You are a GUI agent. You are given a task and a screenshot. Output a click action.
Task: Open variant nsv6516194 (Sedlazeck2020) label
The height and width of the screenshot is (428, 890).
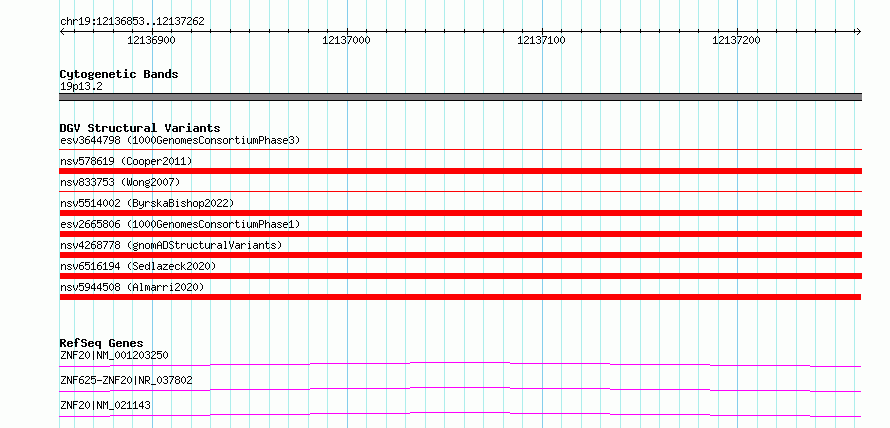click(138, 266)
